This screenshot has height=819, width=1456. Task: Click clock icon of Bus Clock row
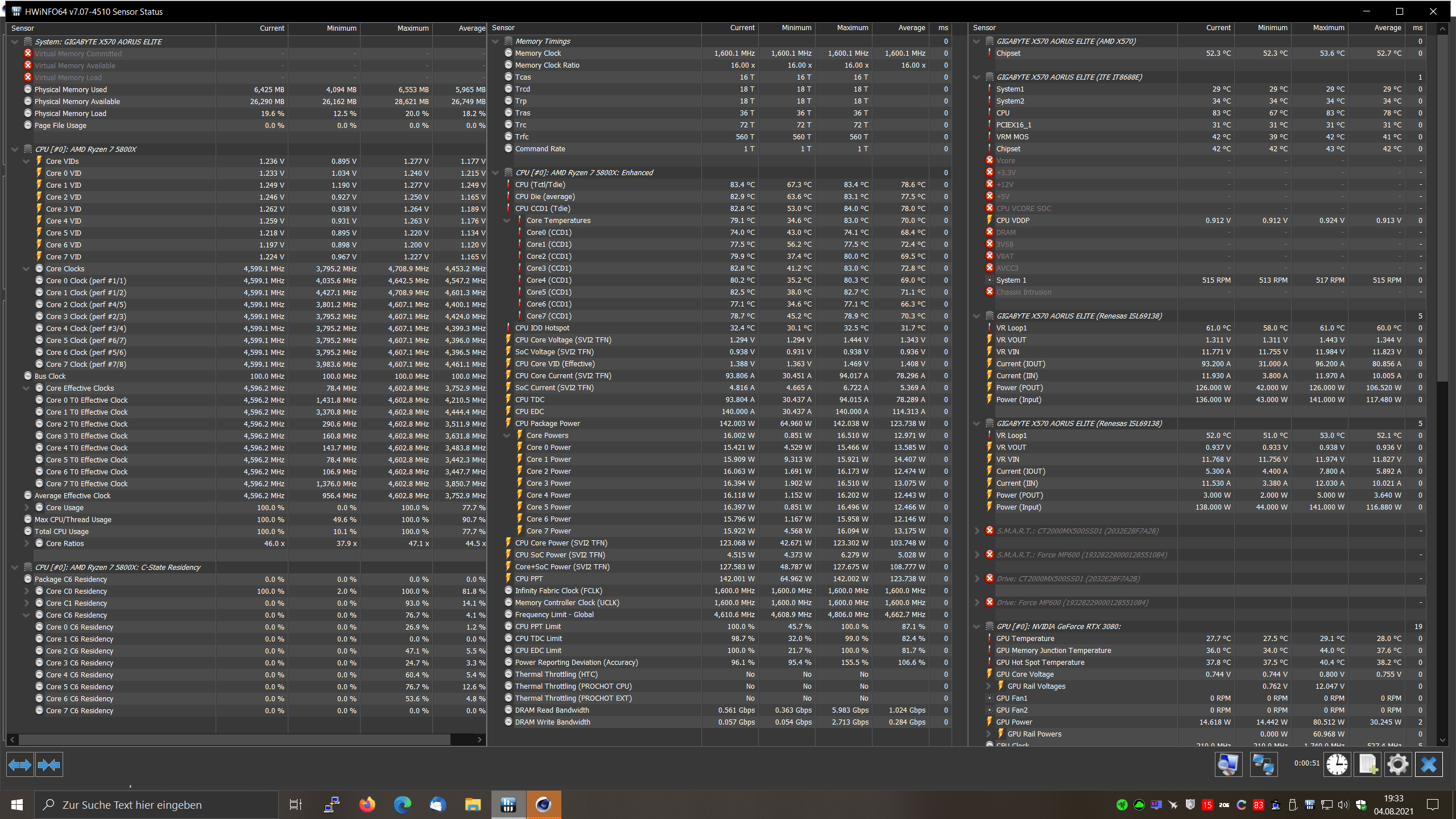tap(28, 376)
